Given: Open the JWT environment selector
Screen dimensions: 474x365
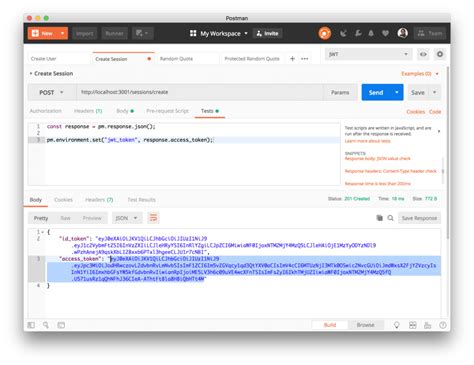Looking at the screenshot, I should [x=368, y=54].
